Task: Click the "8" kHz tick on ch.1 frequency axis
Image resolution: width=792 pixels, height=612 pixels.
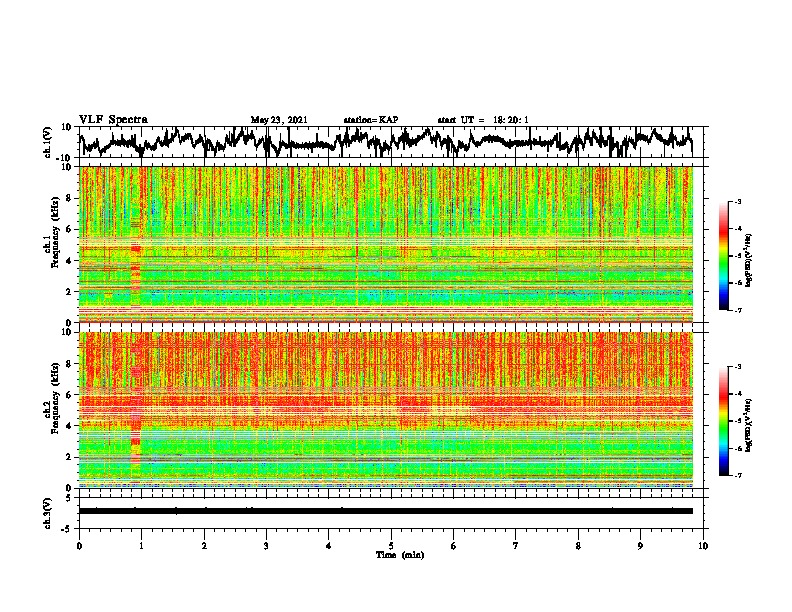Action: click(x=69, y=198)
